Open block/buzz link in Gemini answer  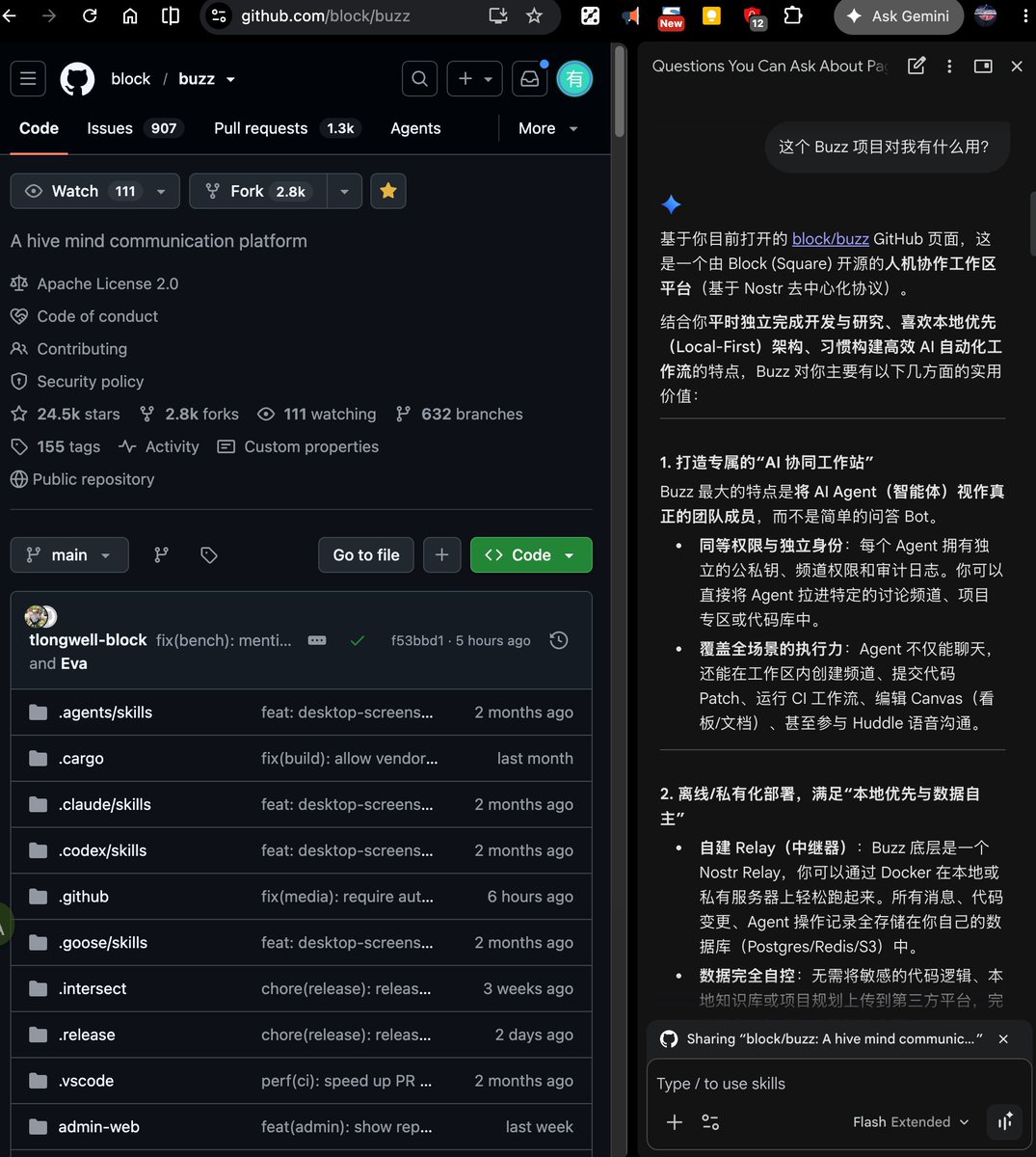coord(831,238)
